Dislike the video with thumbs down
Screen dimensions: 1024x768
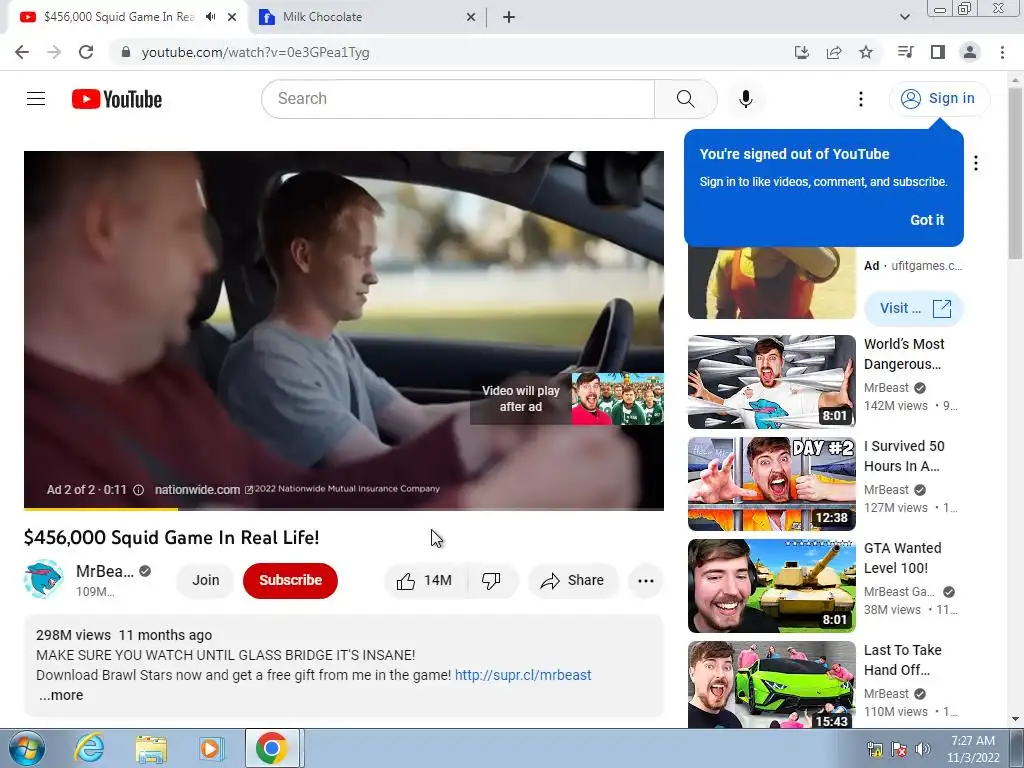491,581
